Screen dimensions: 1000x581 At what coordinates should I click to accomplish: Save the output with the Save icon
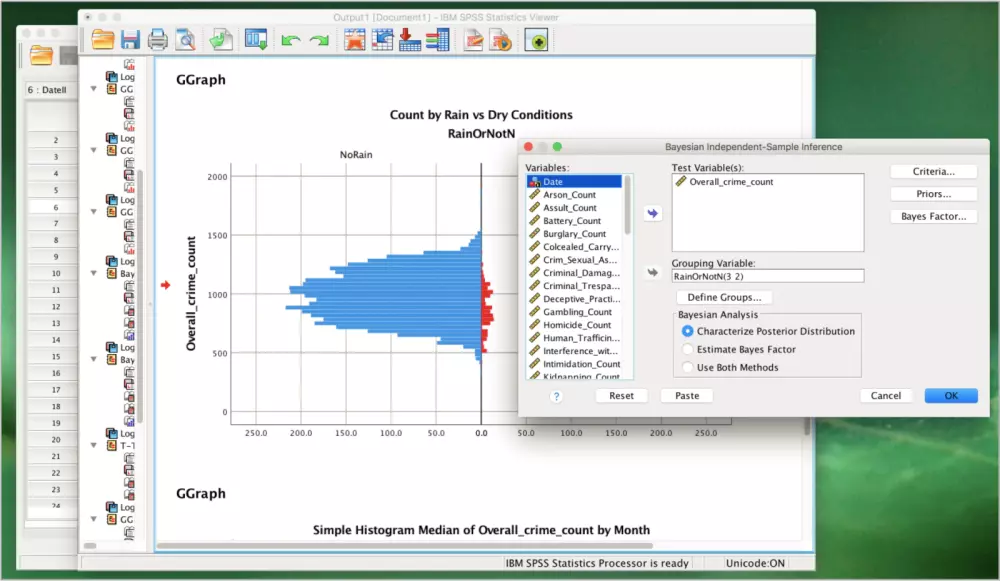coord(131,40)
